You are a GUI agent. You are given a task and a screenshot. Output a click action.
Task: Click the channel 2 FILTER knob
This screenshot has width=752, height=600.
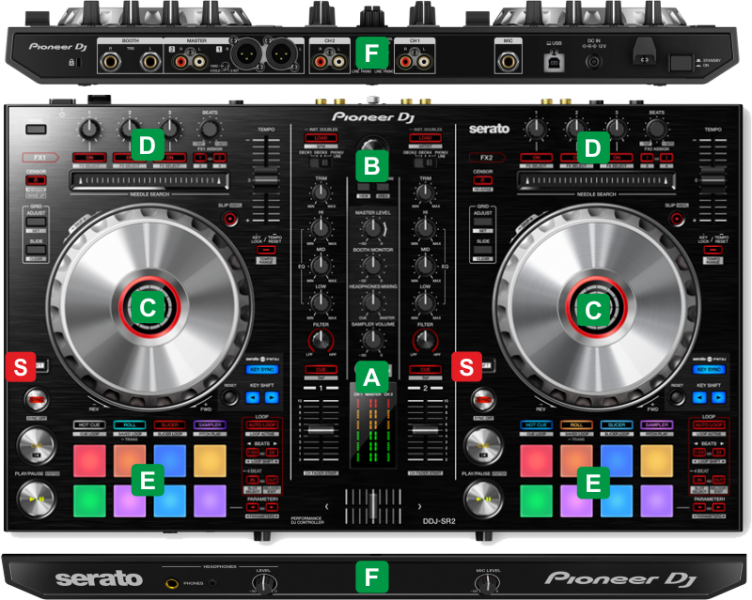tap(425, 340)
